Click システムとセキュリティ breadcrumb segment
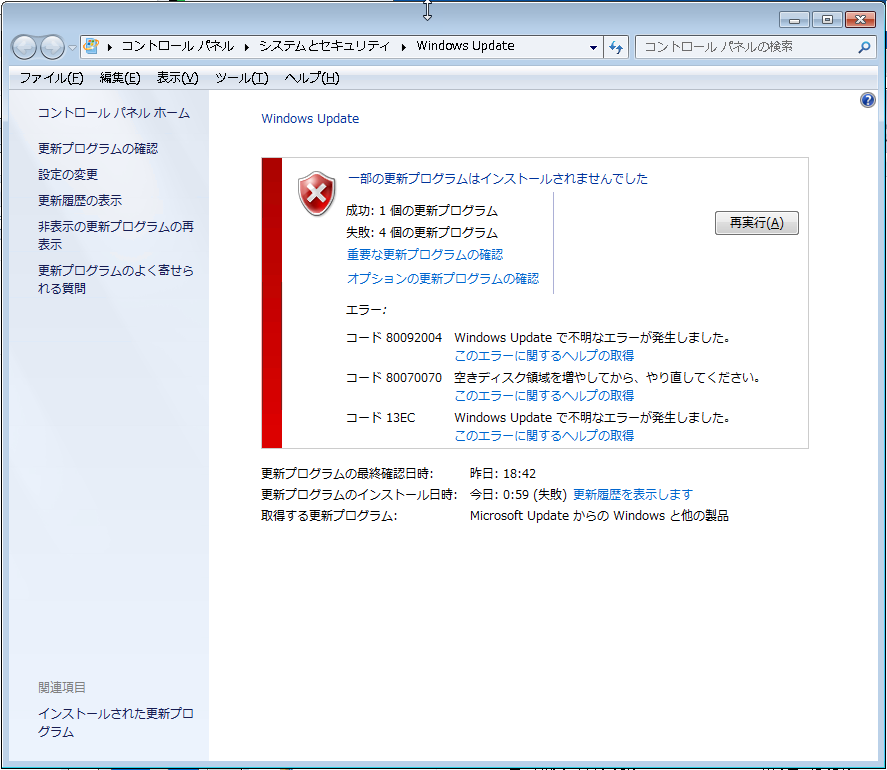This screenshot has height=770, width=887. 324,46
